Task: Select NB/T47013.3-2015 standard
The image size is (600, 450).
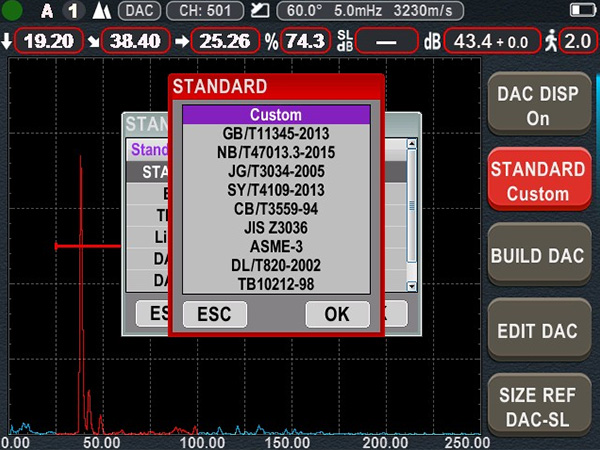Action: [276, 152]
